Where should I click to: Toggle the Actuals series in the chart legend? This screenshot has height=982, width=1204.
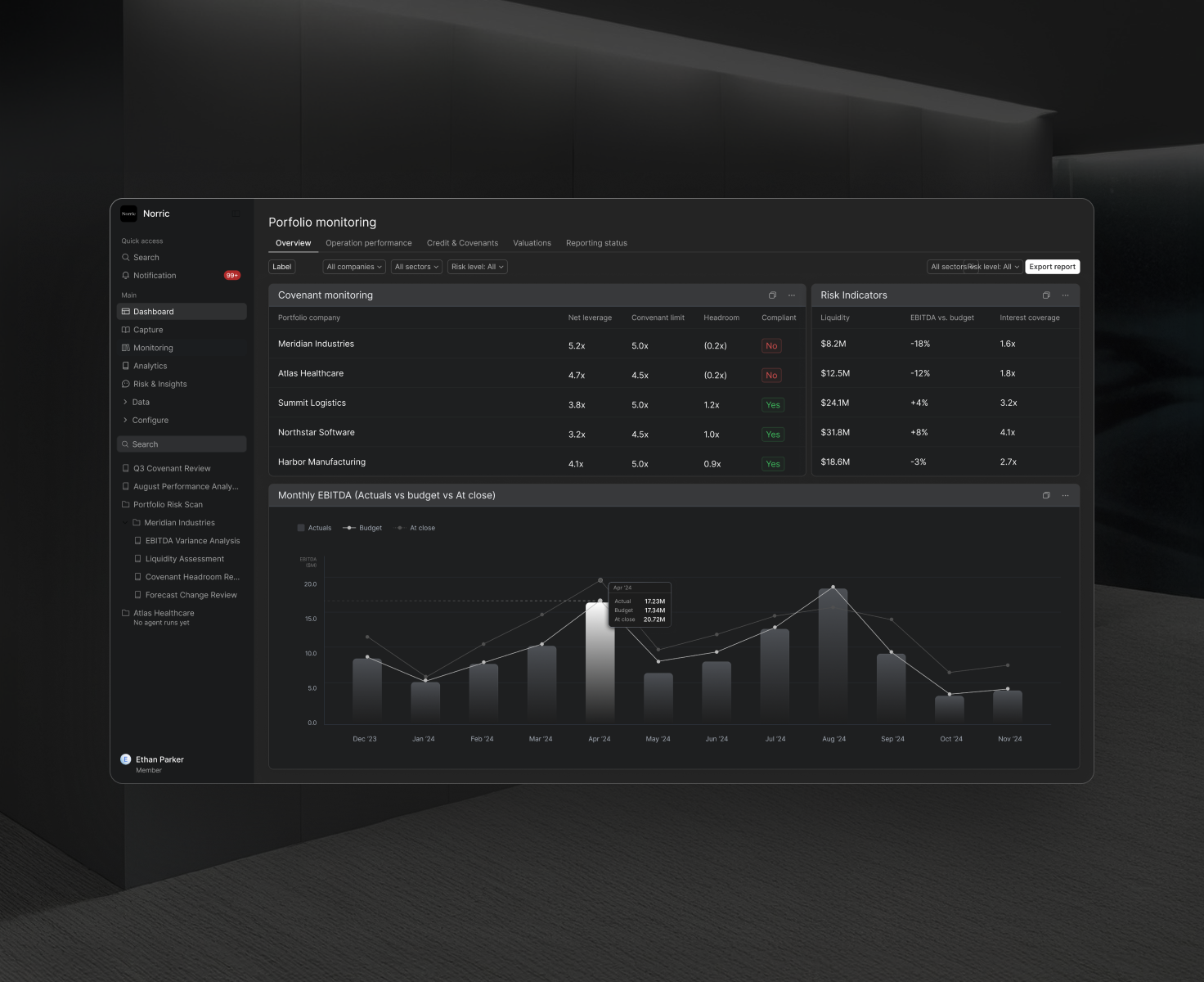coord(315,528)
